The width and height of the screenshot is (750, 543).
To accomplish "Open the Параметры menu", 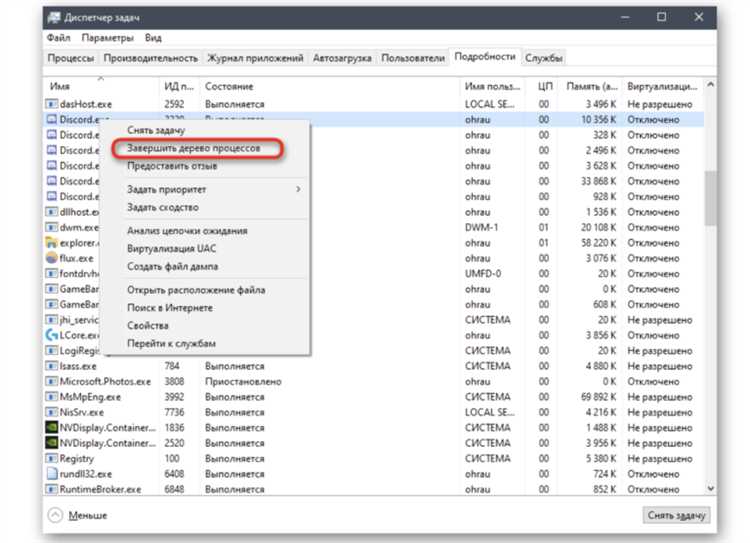I will click(108, 38).
